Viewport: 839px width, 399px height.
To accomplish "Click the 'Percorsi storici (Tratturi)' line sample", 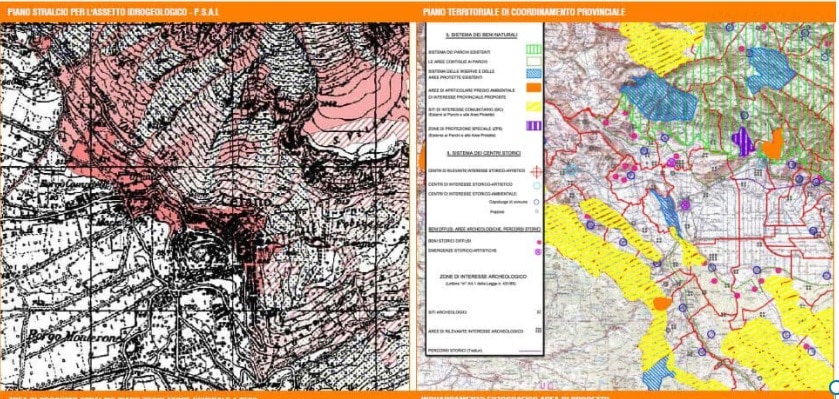I will (531, 351).
